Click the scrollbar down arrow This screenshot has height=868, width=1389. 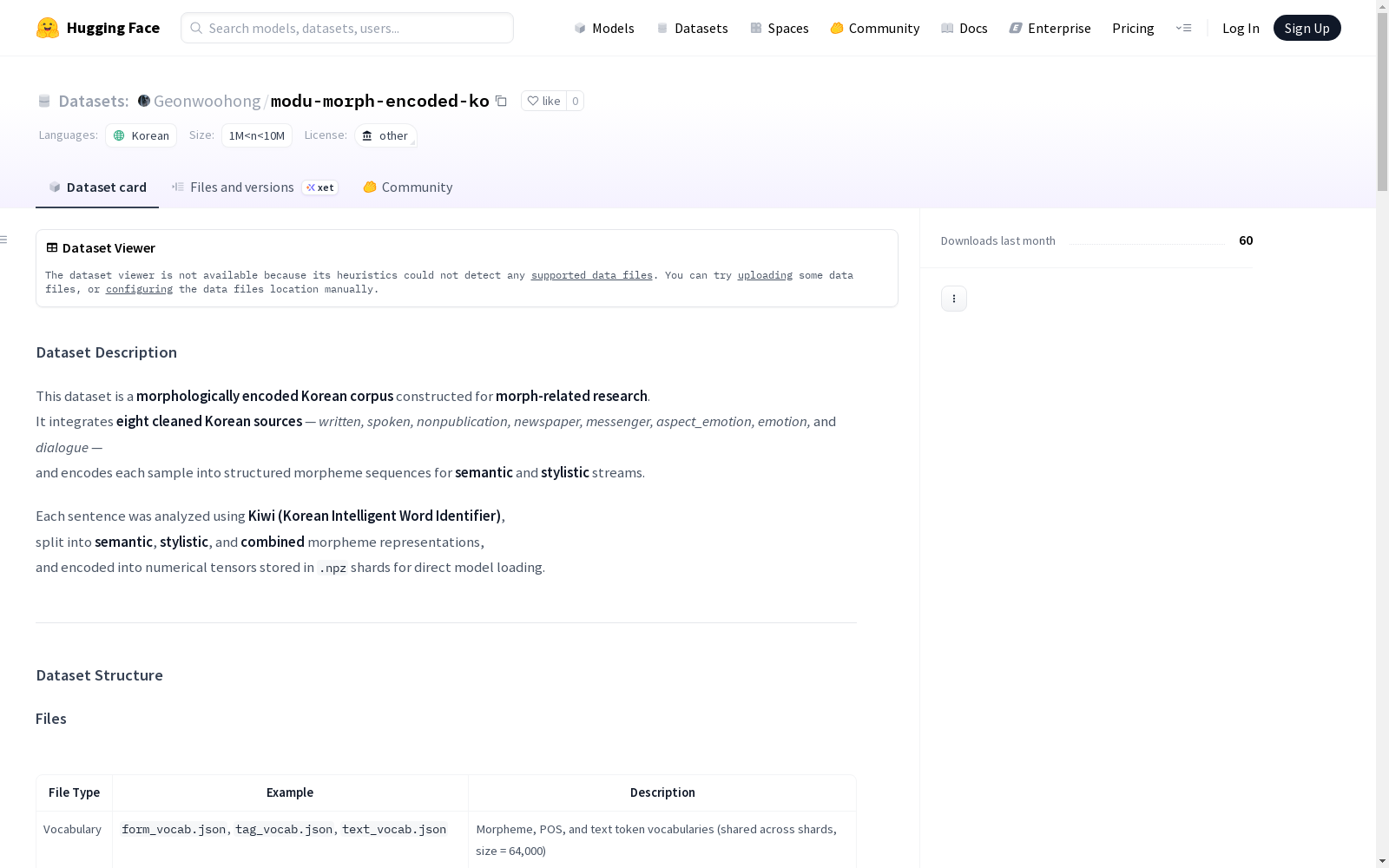[x=1382, y=861]
